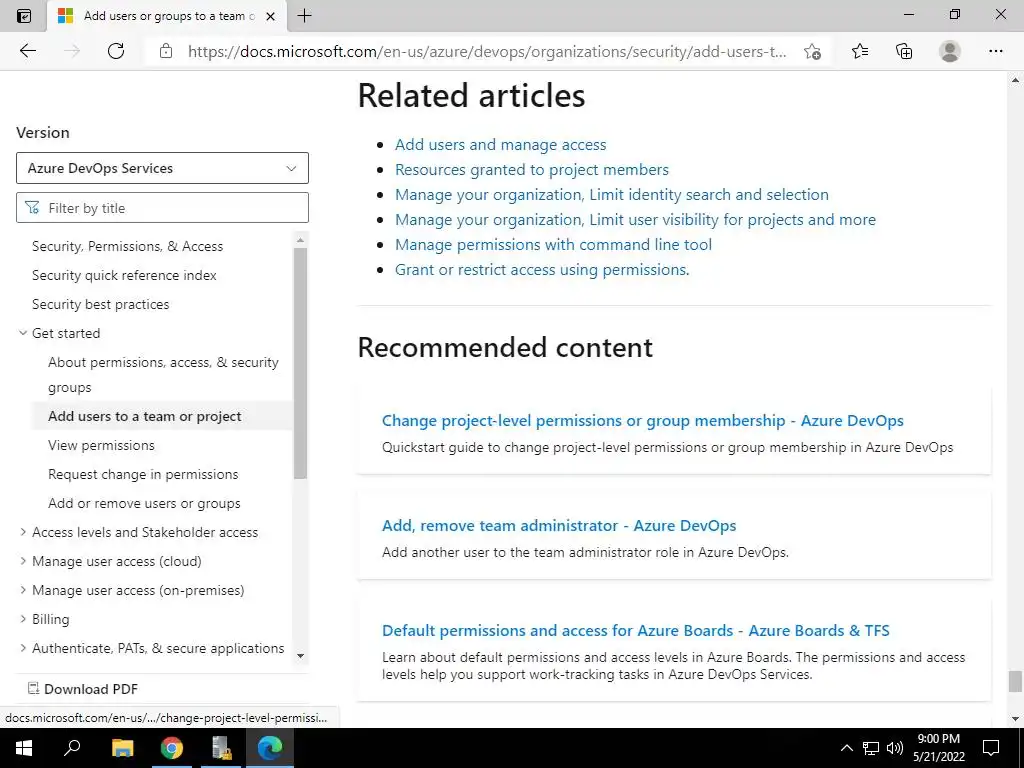Screen dimensions: 1024x768
Task: Click the Windows Start button
Action: [x=24, y=748]
